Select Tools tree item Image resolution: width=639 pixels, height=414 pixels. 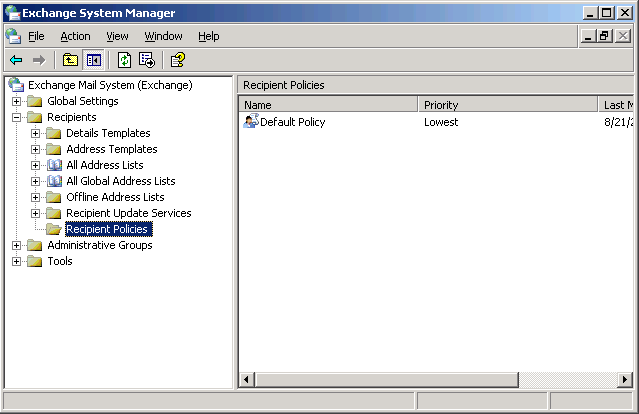point(60,261)
